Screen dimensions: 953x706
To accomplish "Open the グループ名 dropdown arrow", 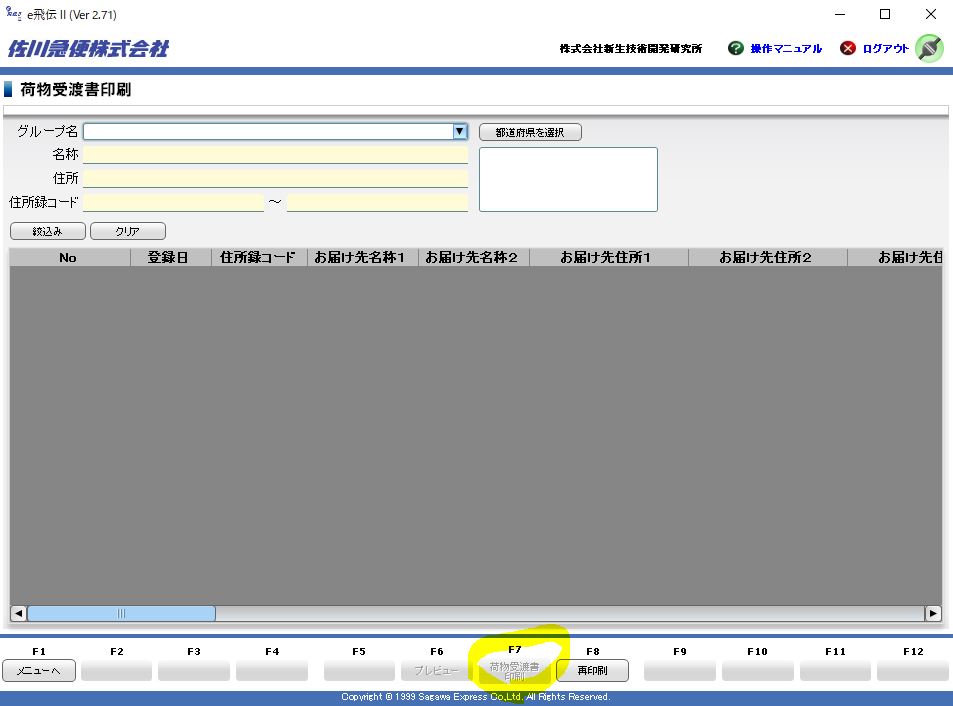I will 460,131.
